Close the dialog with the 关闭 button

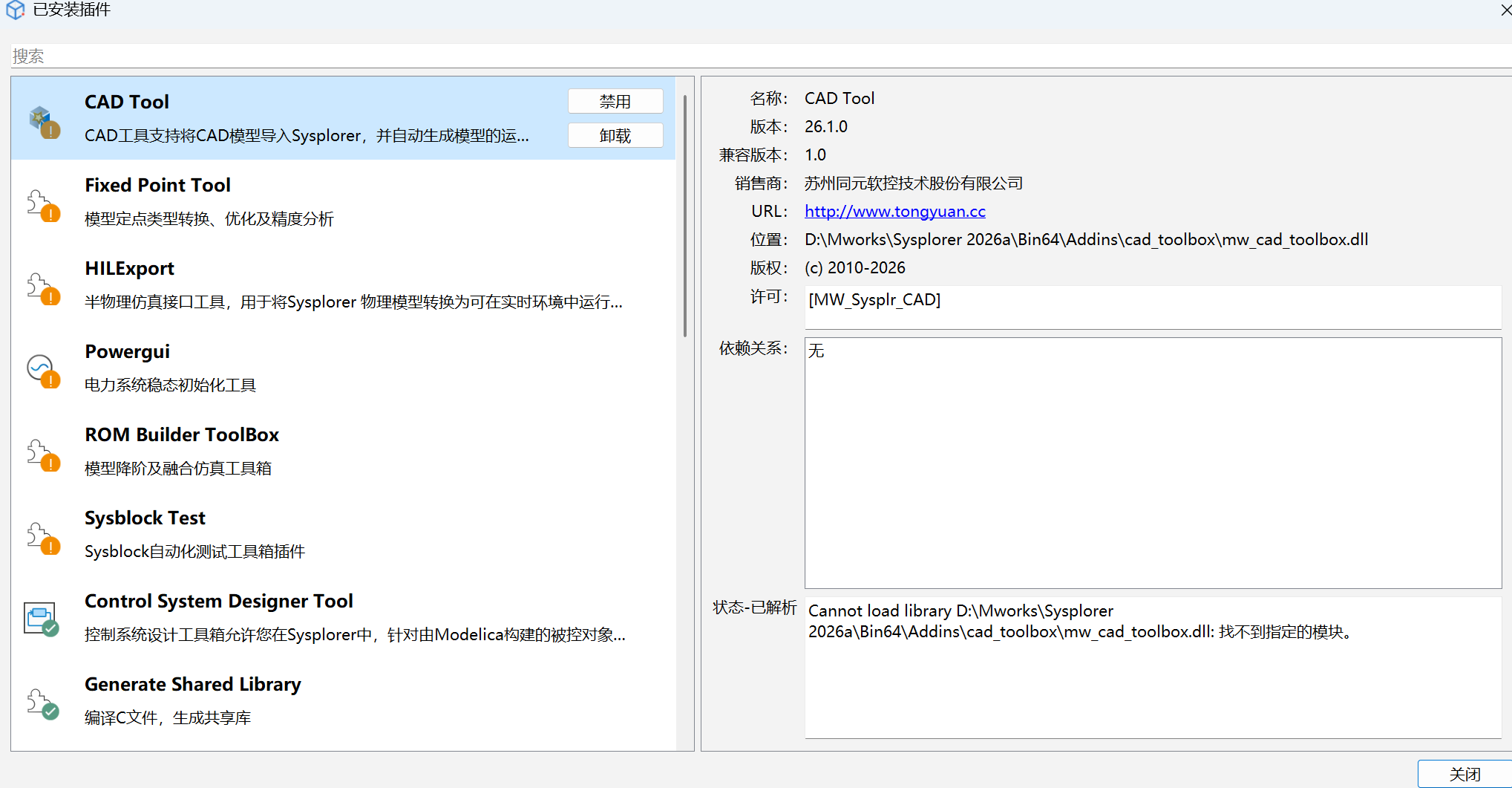(x=1464, y=774)
